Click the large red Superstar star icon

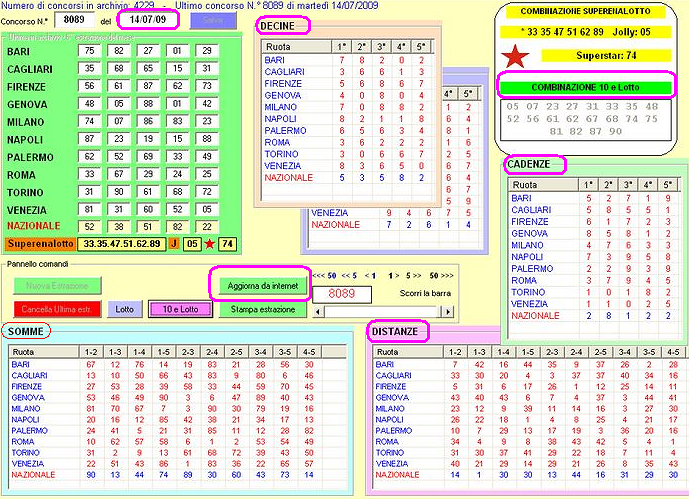515,56
